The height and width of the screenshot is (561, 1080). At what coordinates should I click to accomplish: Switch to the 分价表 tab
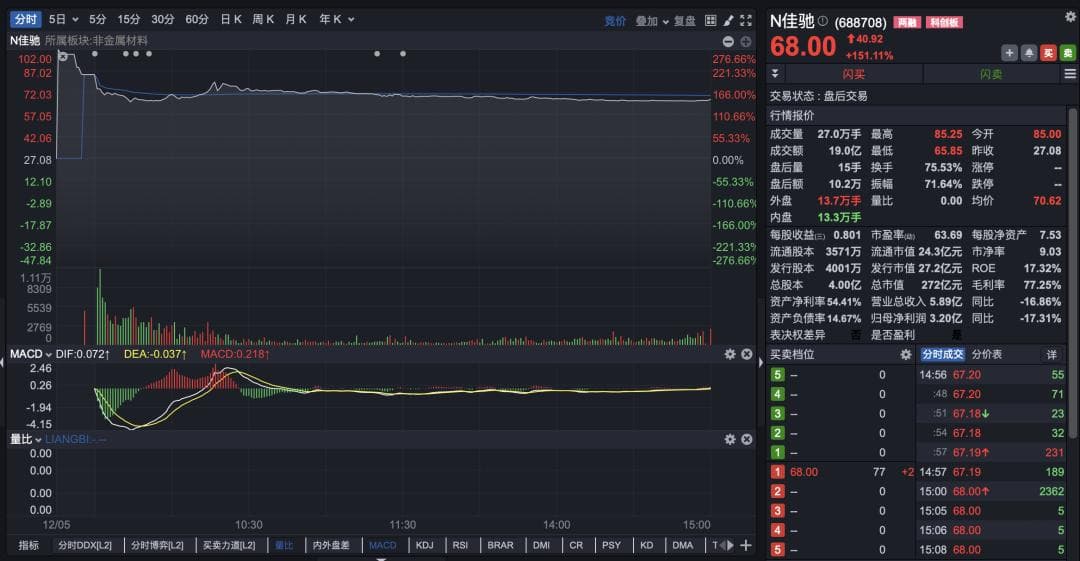(x=987, y=354)
